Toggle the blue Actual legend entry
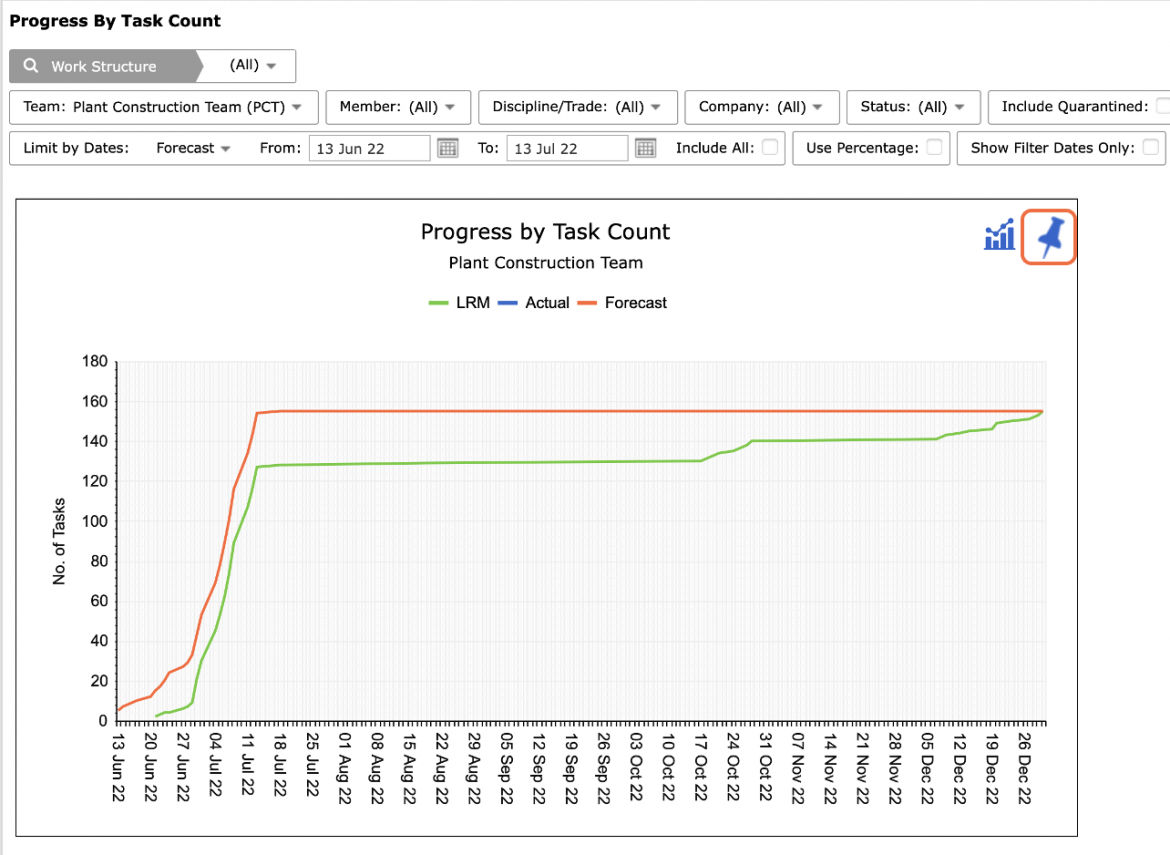The image size is (1170, 855). (534, 303)
